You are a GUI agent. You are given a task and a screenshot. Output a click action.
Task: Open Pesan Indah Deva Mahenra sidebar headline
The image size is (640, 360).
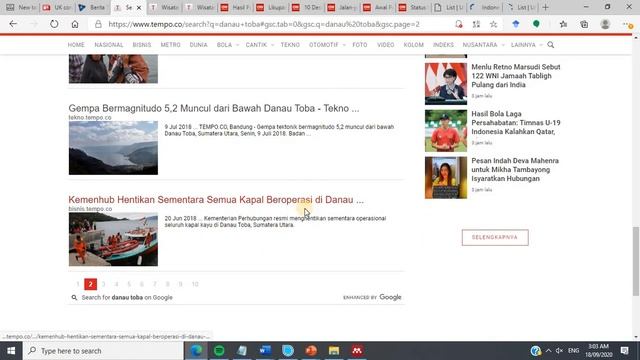(x=515, y=170)
